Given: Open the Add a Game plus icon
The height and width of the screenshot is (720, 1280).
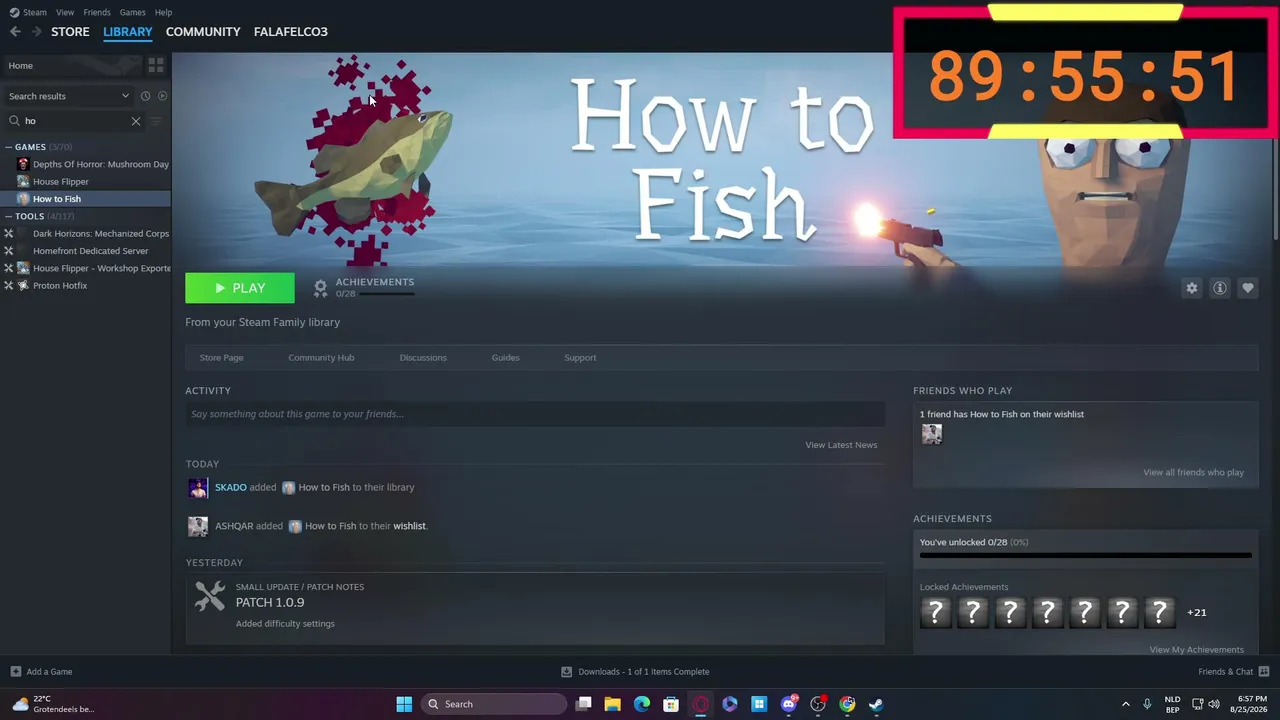Looking at the screenshot, I should 15,672.
